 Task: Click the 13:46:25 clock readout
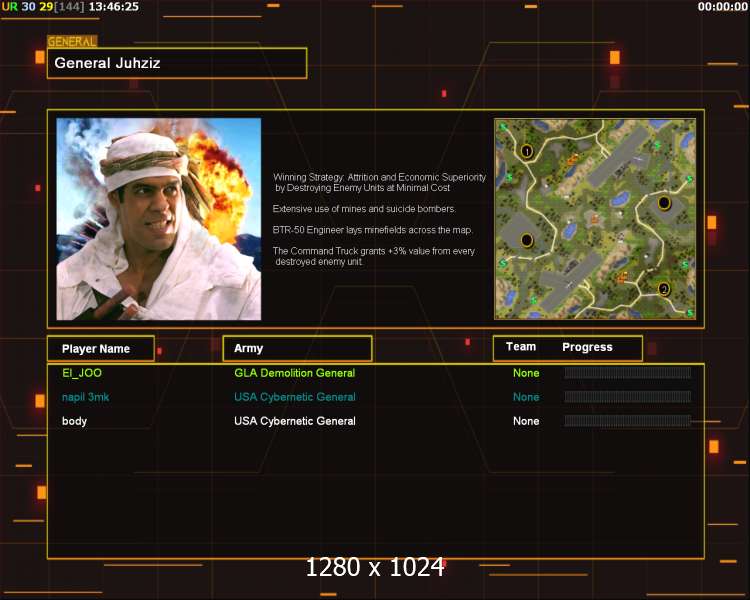(114, 7)
